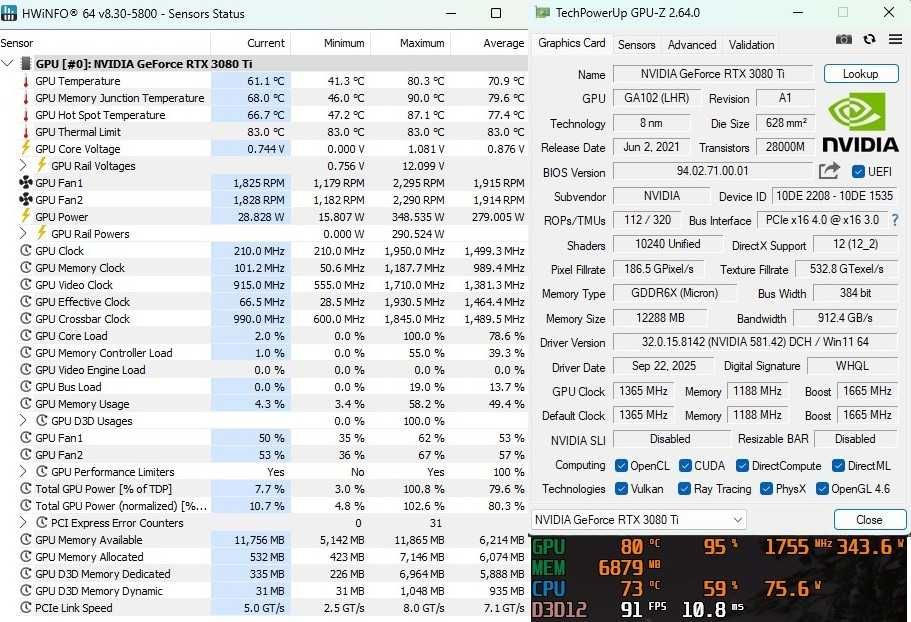Screen dimensions: 911x622
Task: Click the Current column header in HWiNFO
Action: click(250, 43)
